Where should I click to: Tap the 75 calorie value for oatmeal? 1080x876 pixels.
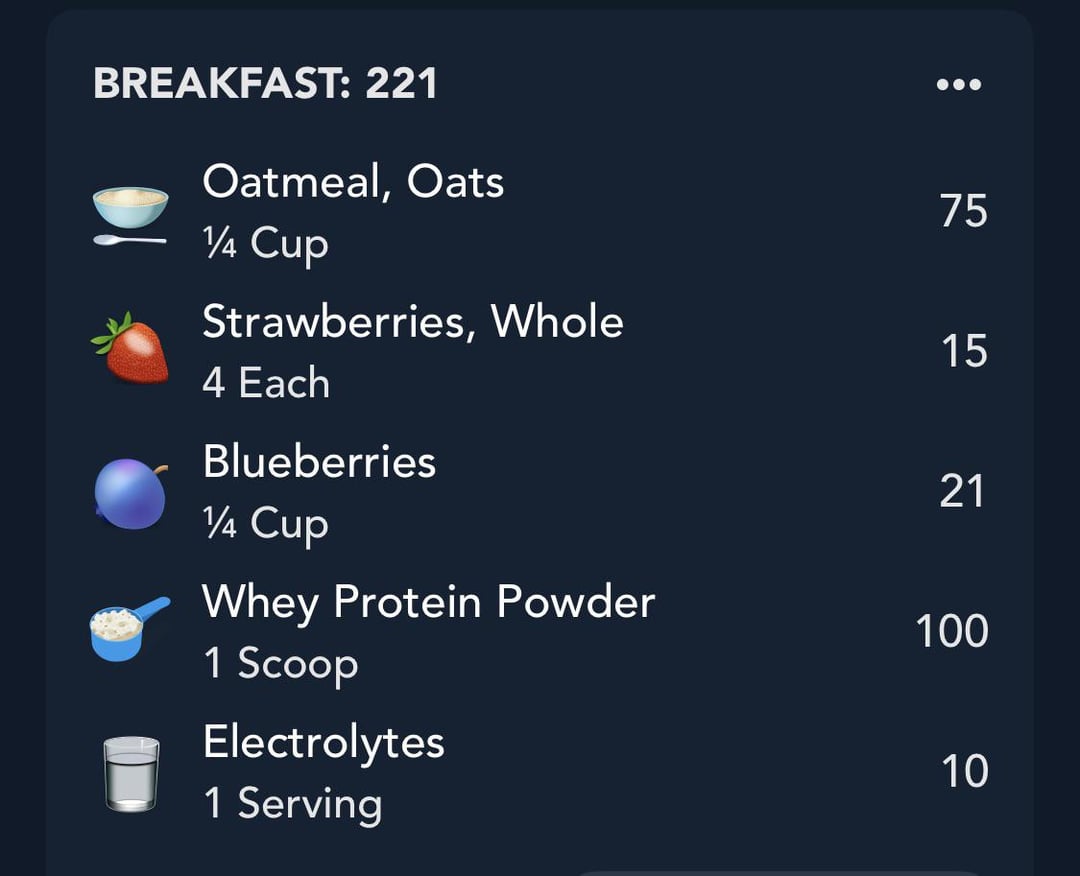click(964, 211)
